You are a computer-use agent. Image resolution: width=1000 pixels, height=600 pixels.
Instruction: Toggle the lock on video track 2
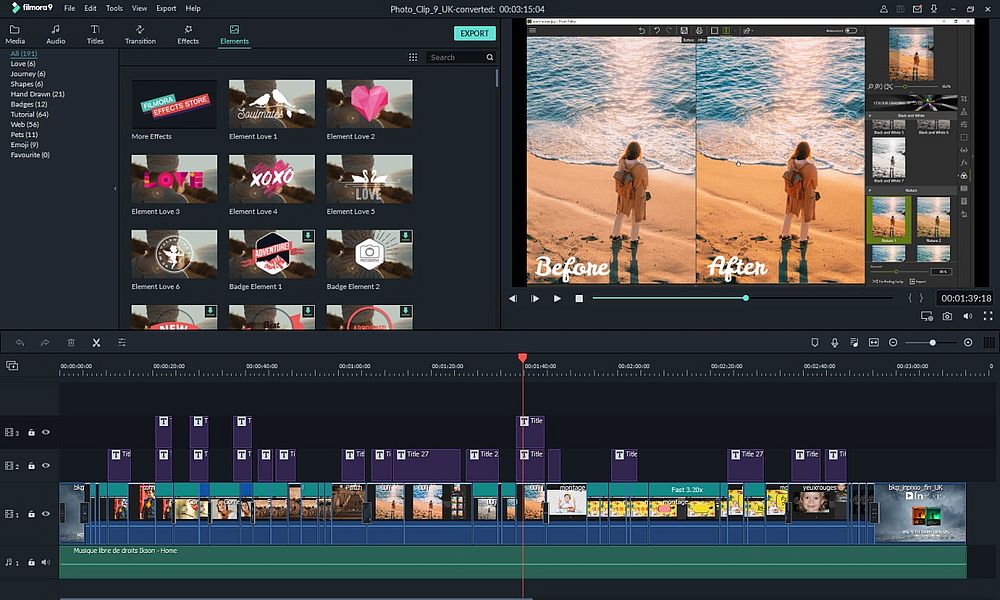click(31, 466)
